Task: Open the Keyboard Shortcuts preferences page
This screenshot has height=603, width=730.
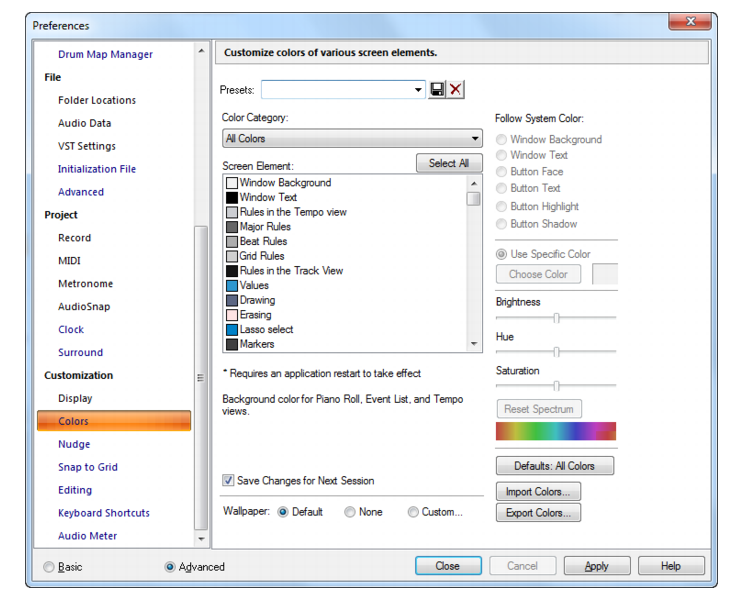Action: tap(104, 513)
